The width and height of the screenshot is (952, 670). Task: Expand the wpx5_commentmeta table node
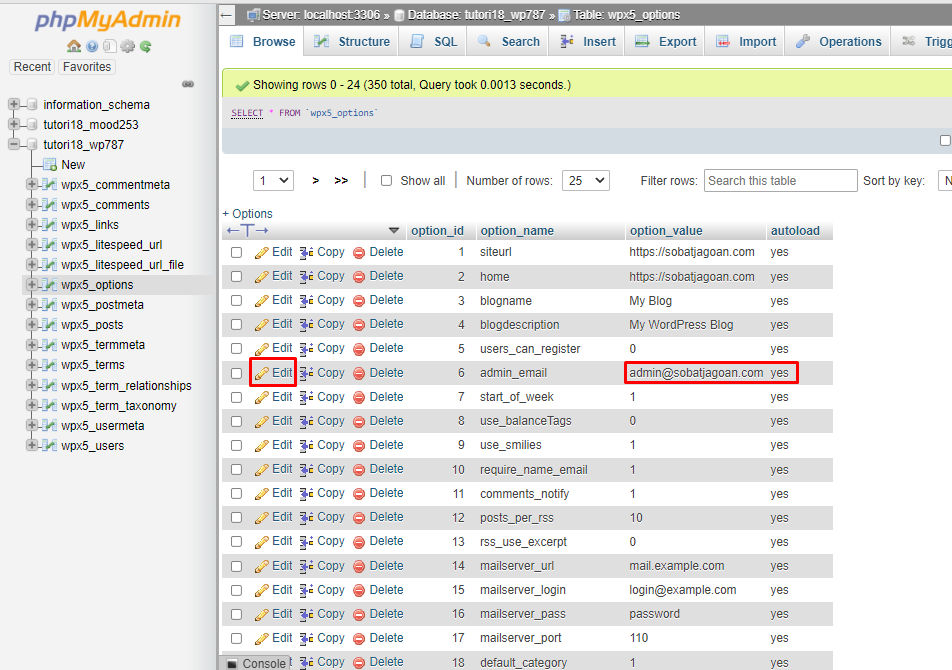point(32,184)
